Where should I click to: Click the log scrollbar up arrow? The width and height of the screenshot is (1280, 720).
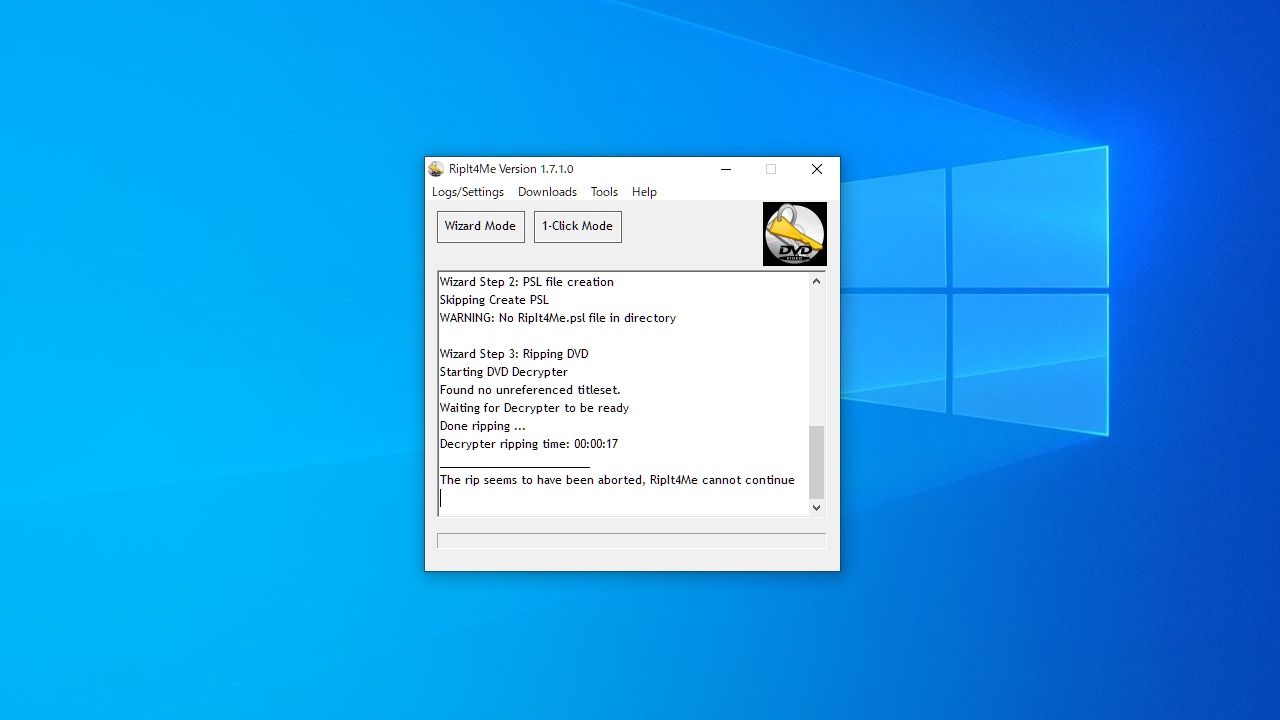point(816,281)
